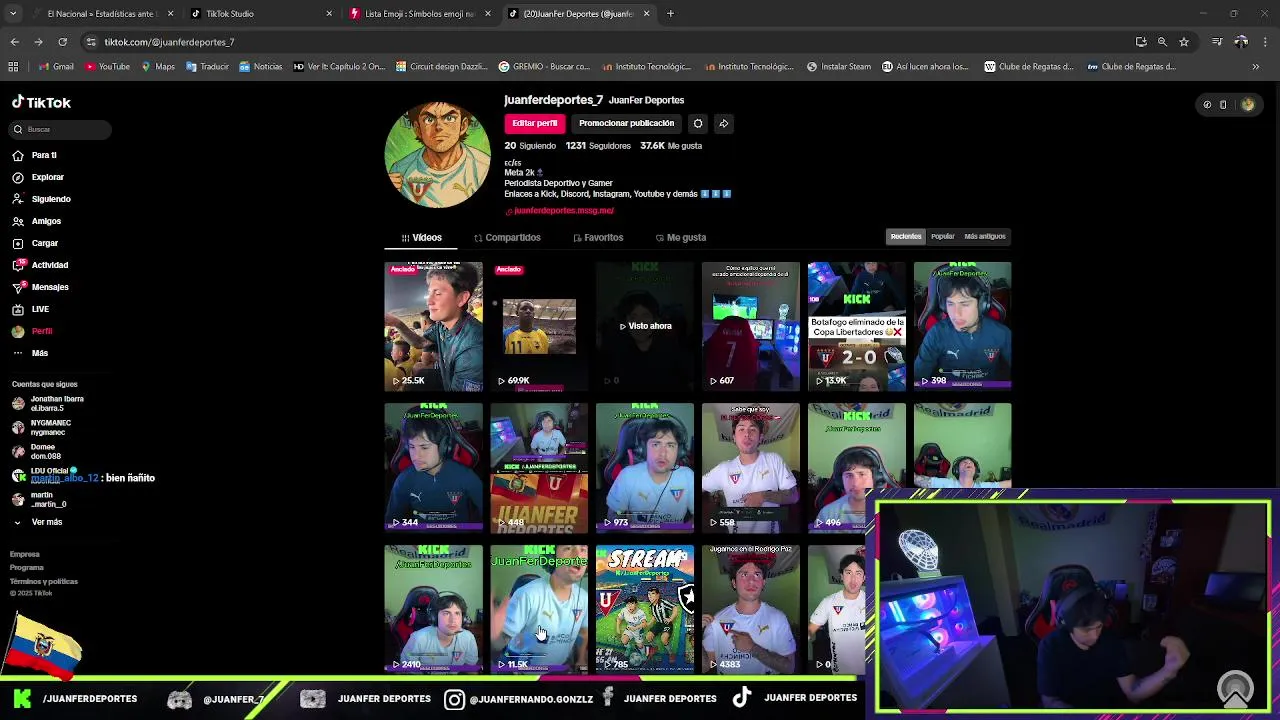1280x720 pixels.
Task: Open browser zoom magnifier icon
Action: pyautogui.click(x=1162, y=42)
